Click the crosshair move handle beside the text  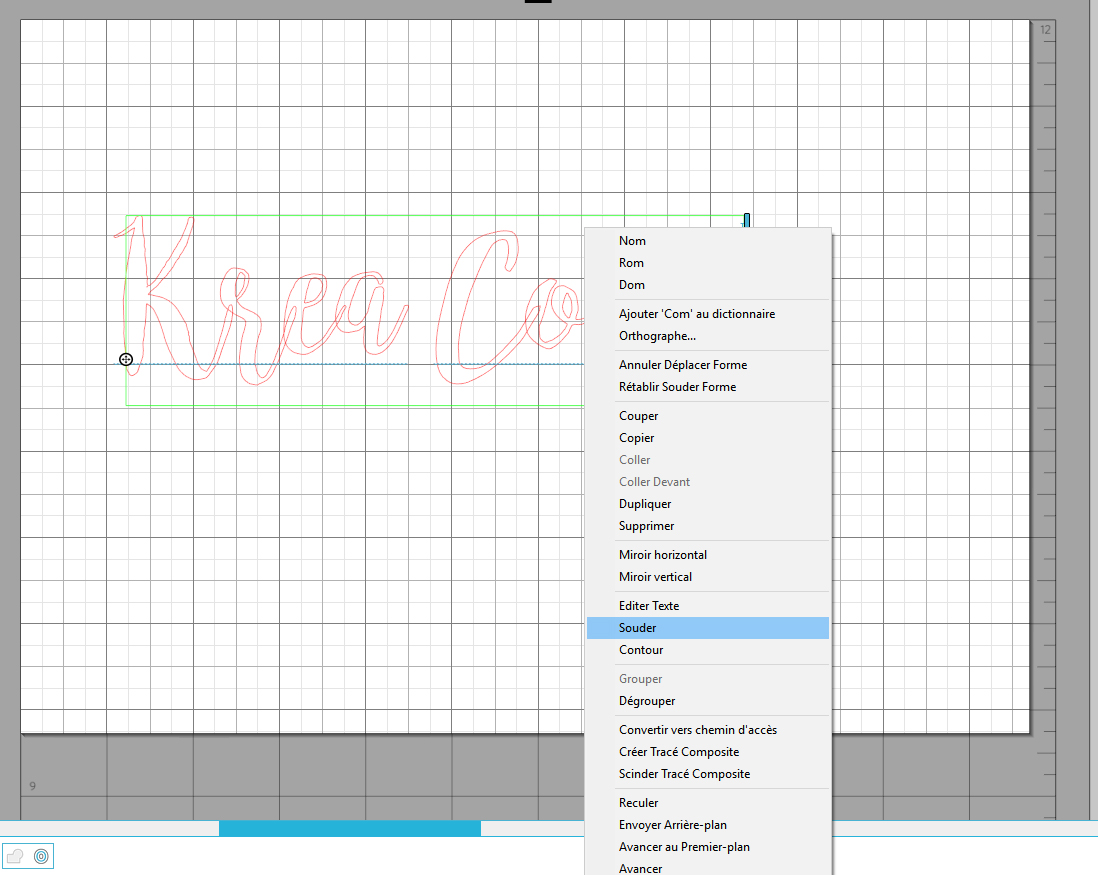tap(126, 359)
